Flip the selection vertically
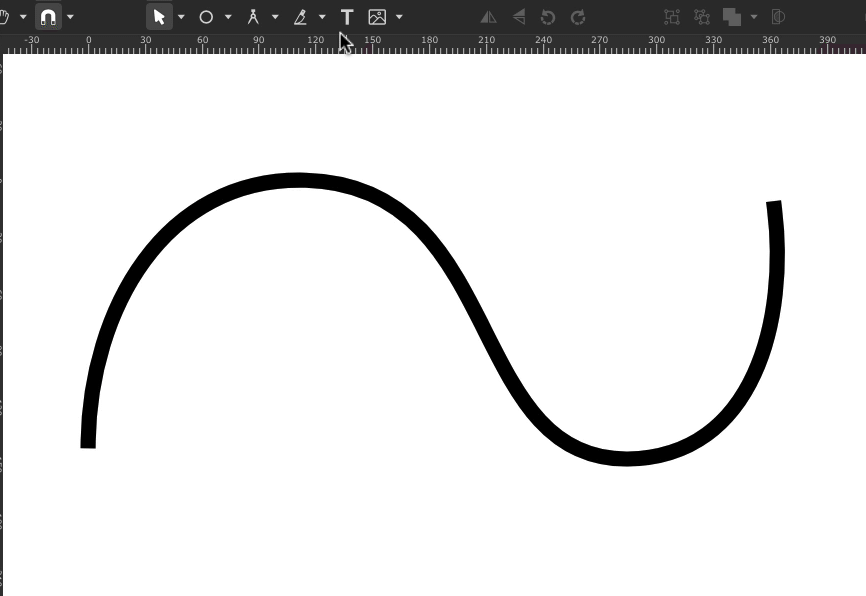This screenshot has width=866, height=596. [x=518, y=17]
